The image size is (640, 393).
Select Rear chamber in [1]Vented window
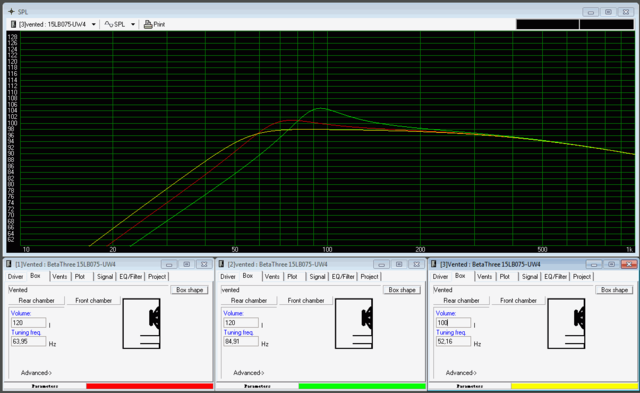[x=36, y=301]
